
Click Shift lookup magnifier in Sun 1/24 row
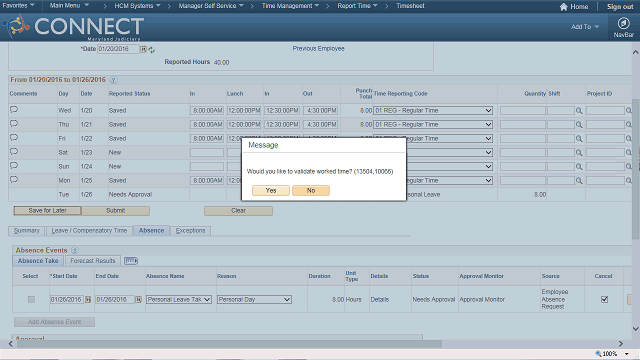(579, 167)
